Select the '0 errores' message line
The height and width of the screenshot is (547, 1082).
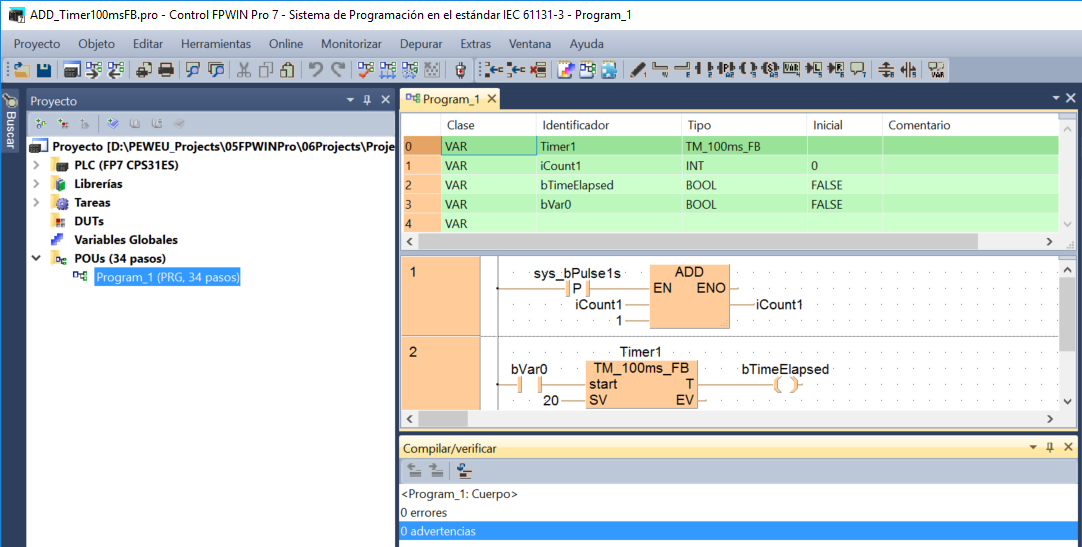coord(424,513)
